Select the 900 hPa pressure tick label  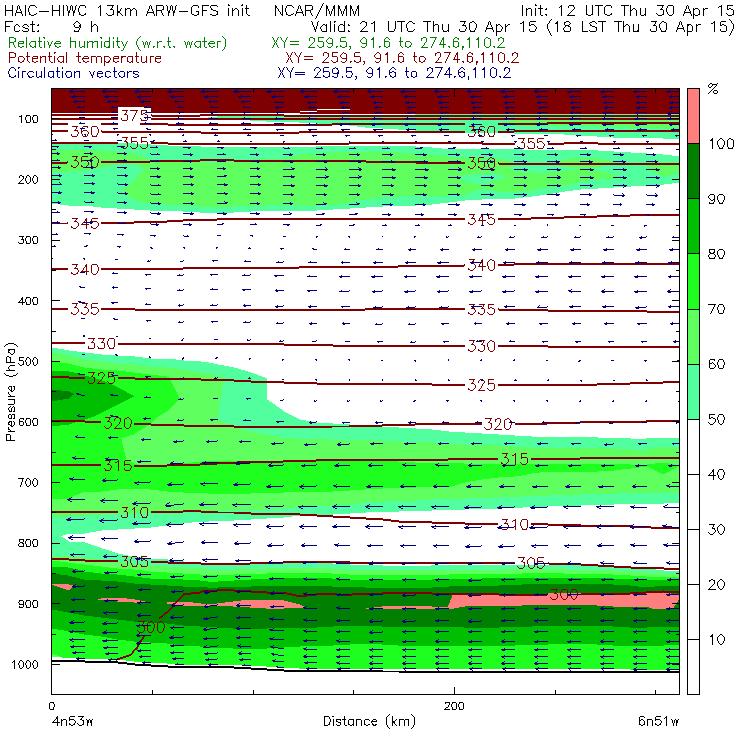pos(28,604)
